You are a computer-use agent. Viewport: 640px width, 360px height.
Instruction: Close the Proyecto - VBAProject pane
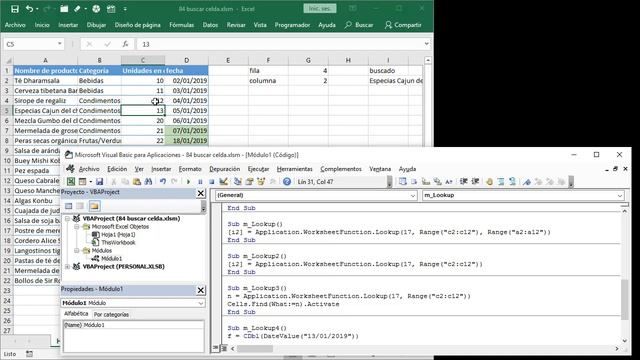click(201, 193)
